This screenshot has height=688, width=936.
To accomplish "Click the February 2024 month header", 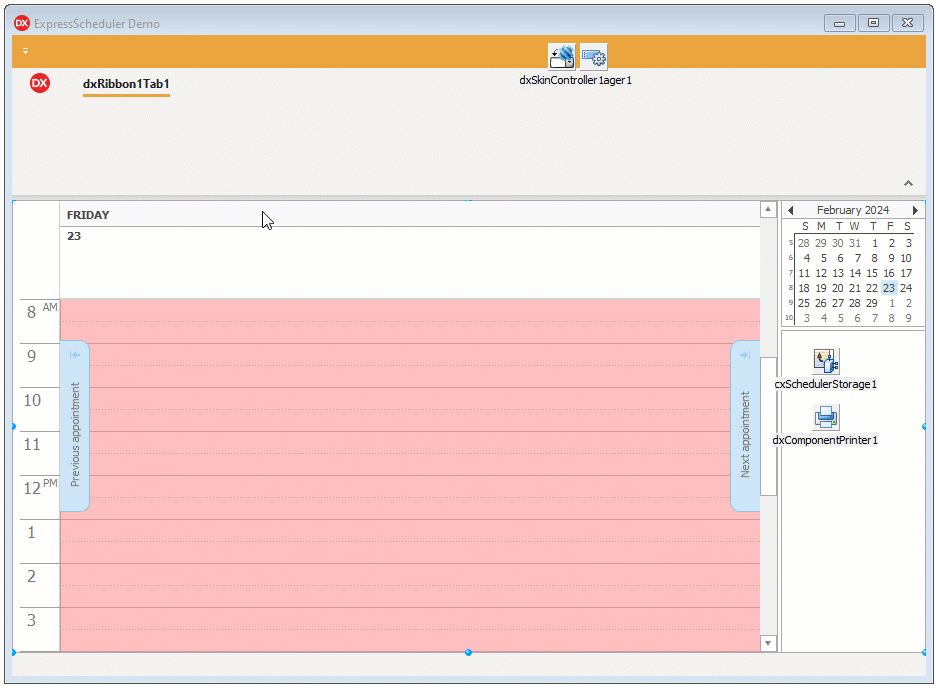I will point(852,210).
